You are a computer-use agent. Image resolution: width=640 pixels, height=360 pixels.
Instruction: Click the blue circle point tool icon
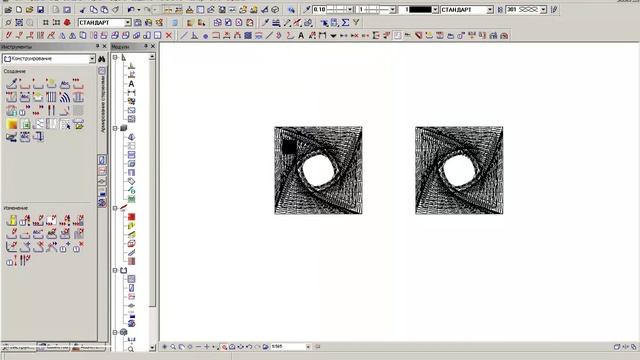click(205, 36)
